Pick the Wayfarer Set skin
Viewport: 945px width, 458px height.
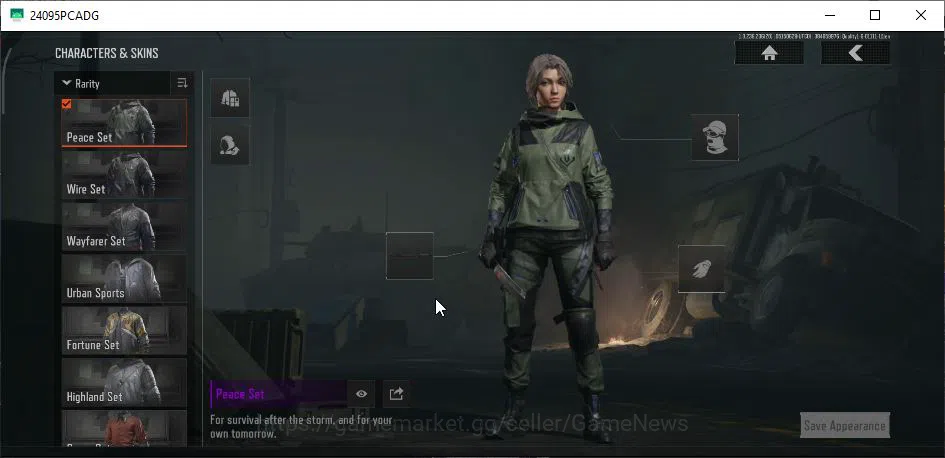[x=124, y=227]
